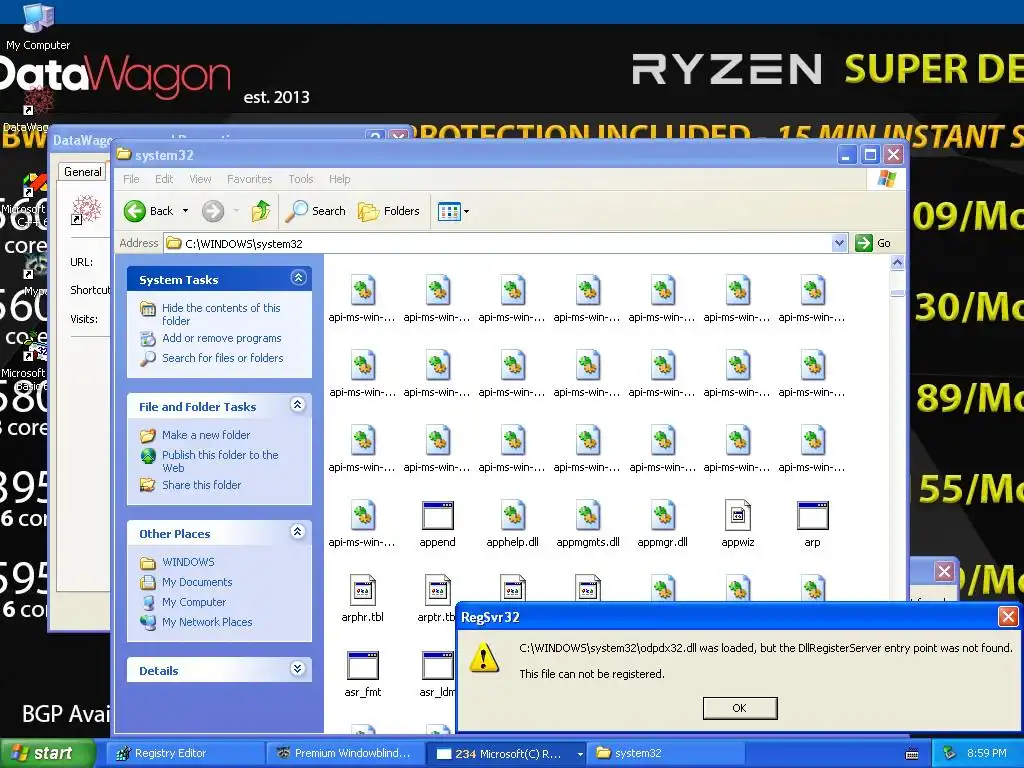Click Add or remove programs link
Image resolution: width=1024 pixels, height=768 pixels.
(221, 338)
